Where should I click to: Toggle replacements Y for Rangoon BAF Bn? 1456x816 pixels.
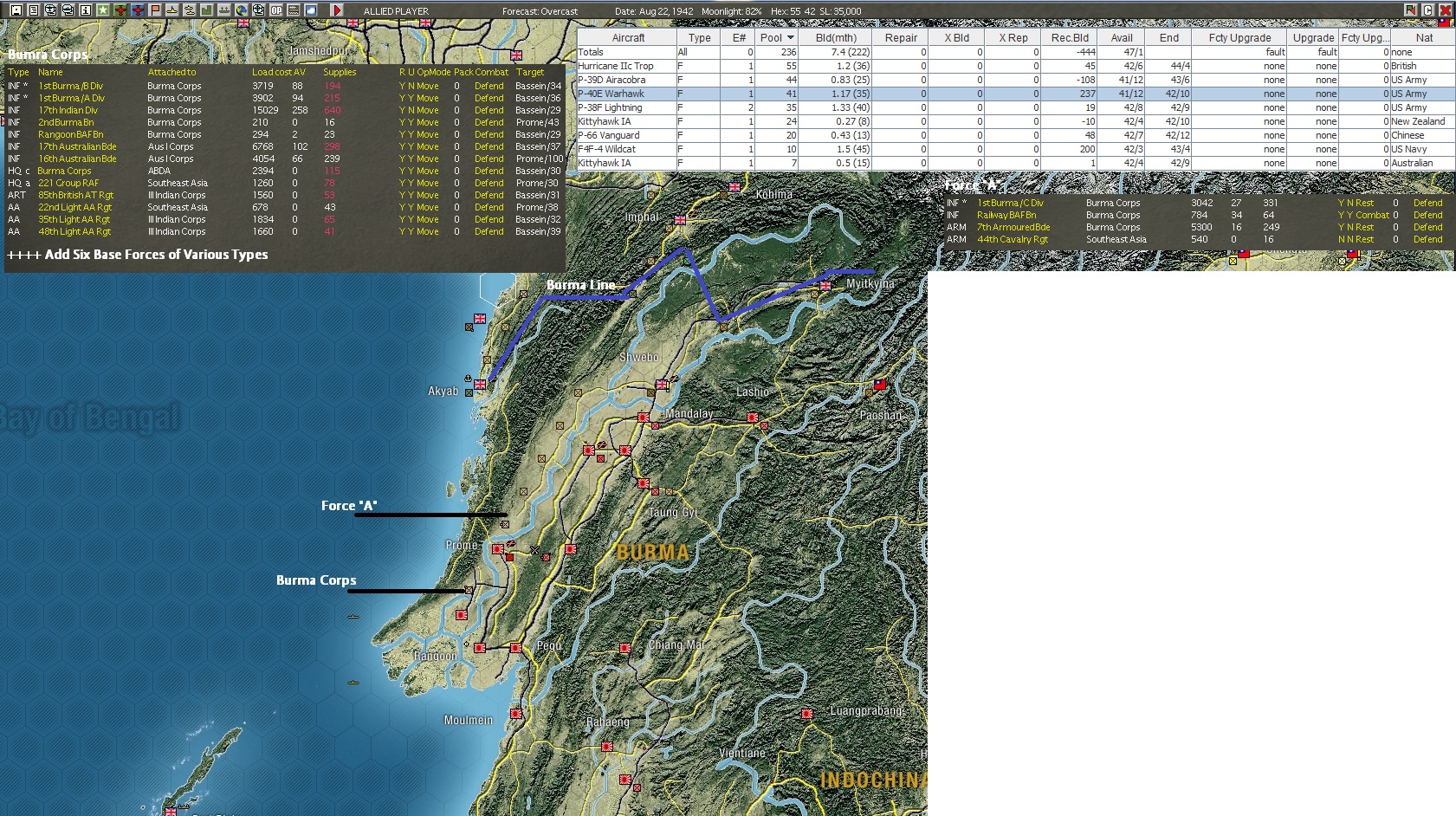pos(402,134)
